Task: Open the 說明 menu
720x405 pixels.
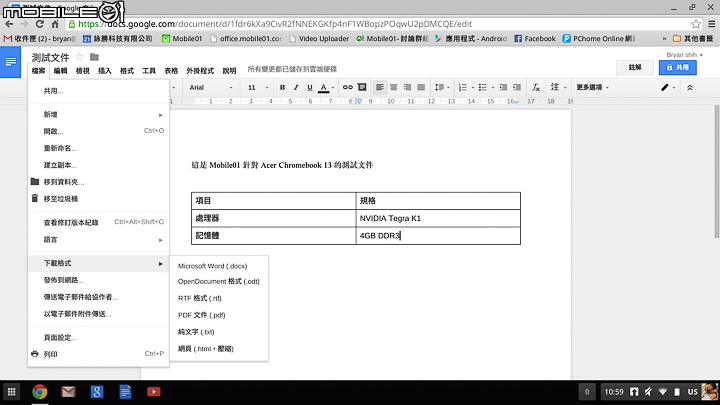Action: tap(229, 71)
